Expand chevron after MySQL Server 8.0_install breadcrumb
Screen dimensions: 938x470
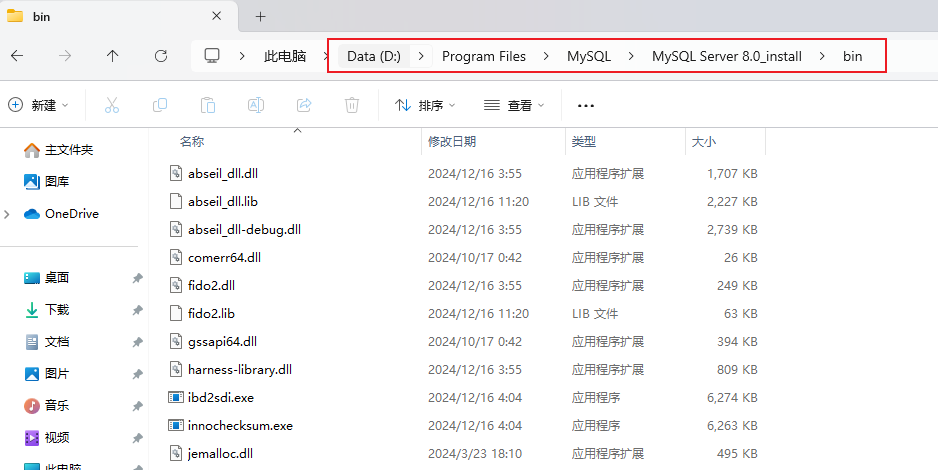pyautogui.click(x=822, y=56)
